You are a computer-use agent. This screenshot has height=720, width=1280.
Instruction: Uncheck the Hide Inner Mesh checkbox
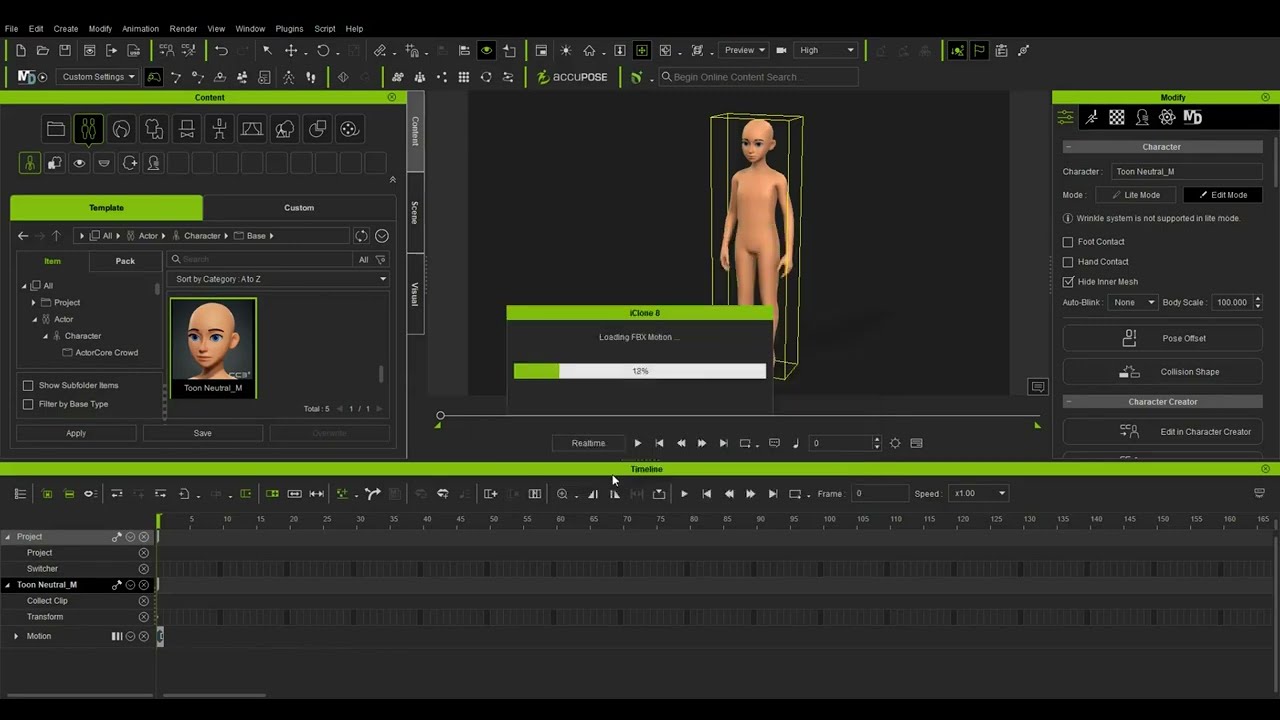click(x=1068, y=282)
